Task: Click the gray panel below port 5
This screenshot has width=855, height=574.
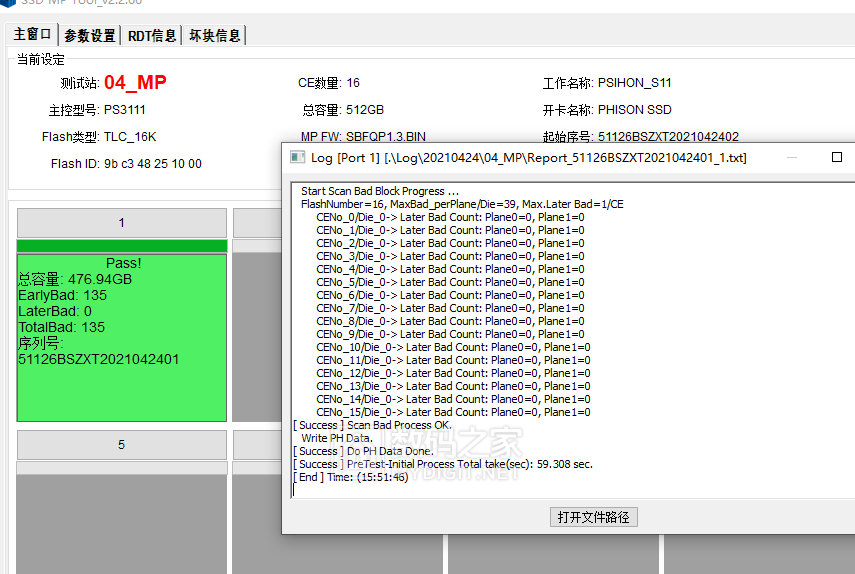Action: point(122,520)
